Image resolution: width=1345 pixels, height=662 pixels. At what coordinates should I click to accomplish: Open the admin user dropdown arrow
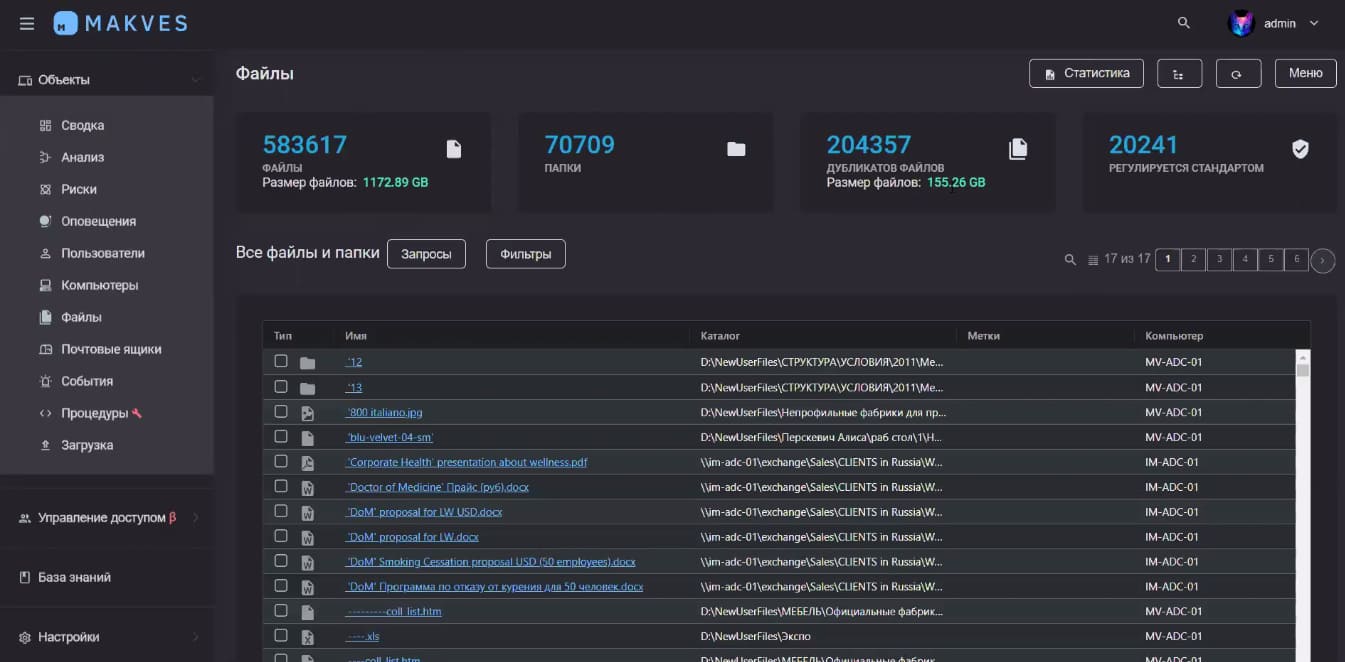1314,23
